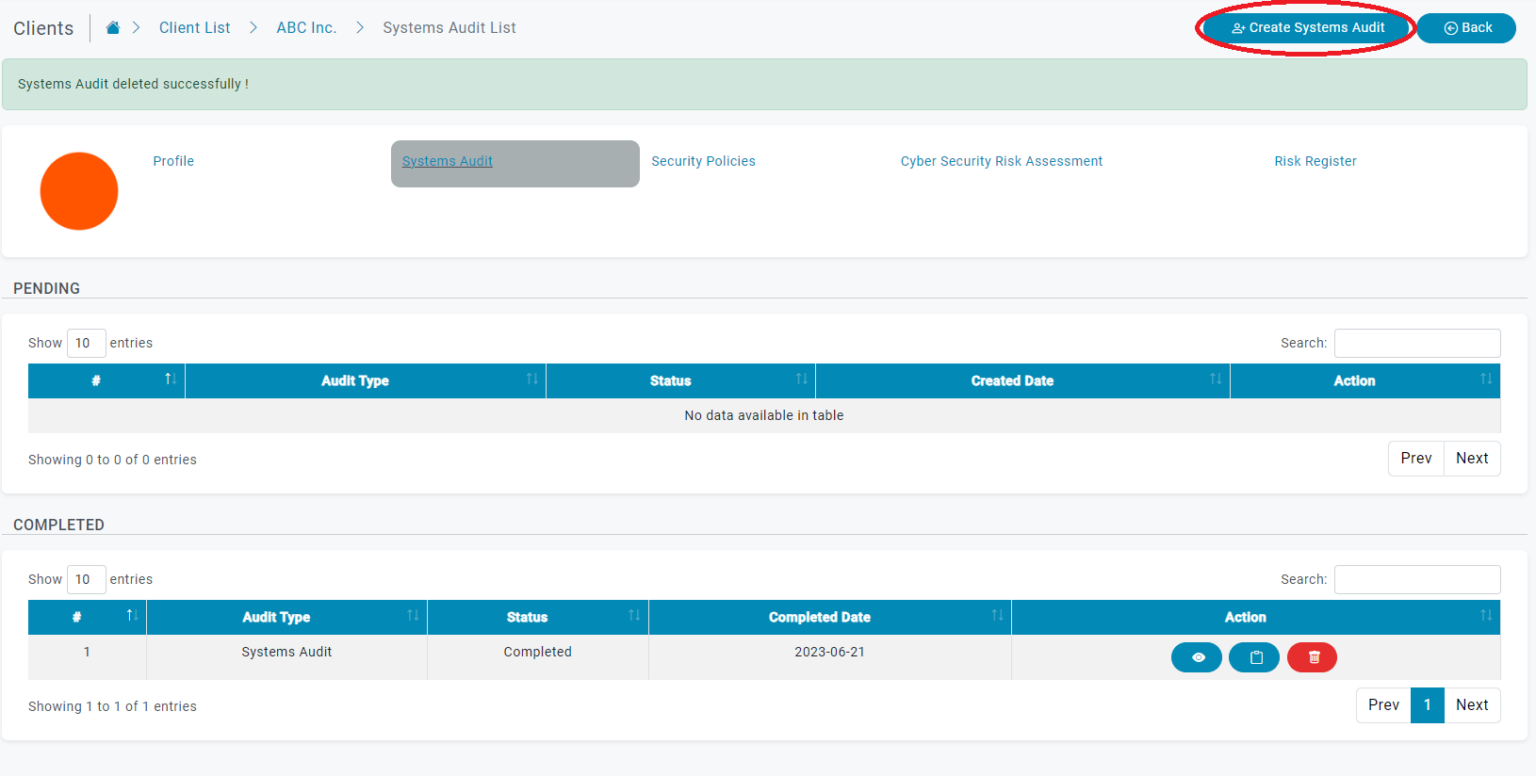The height and width of the screenshot is (776, 1536).
Task: Sort the Audit Type column in PENDING table
Action: point(530,380)
